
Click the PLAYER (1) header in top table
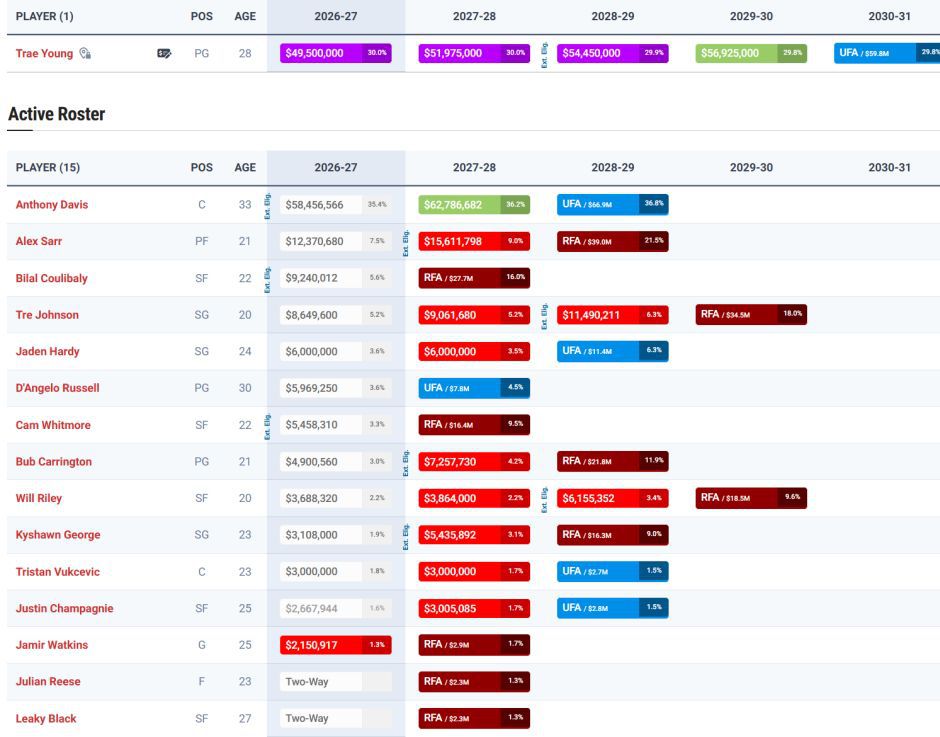(44, 16)
